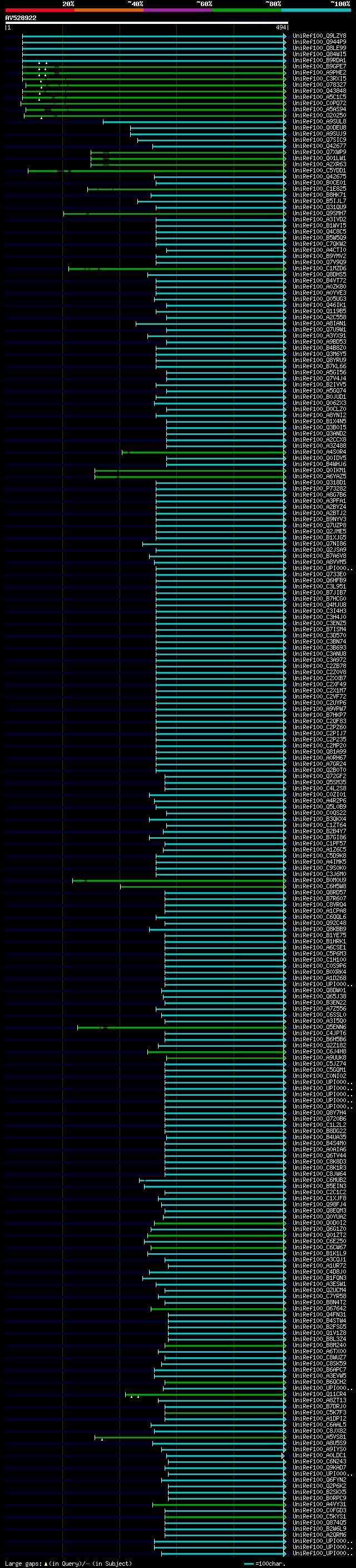Image resolution: width=356 pixels, height=1568 pixels.
Task: Select the UniRef100_B9RDA1 hit label
Action: pyautogui.click(x=319, y=60)
